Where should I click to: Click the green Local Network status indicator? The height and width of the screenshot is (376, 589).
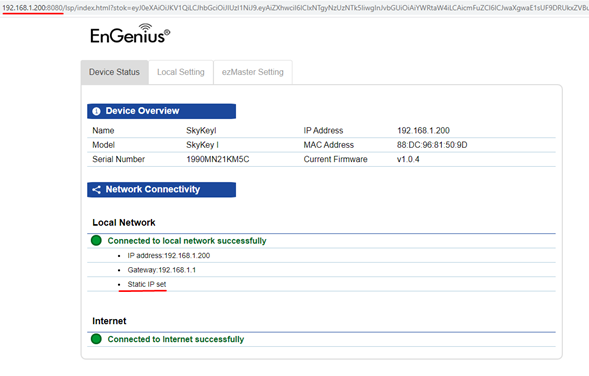pos(96,240)
